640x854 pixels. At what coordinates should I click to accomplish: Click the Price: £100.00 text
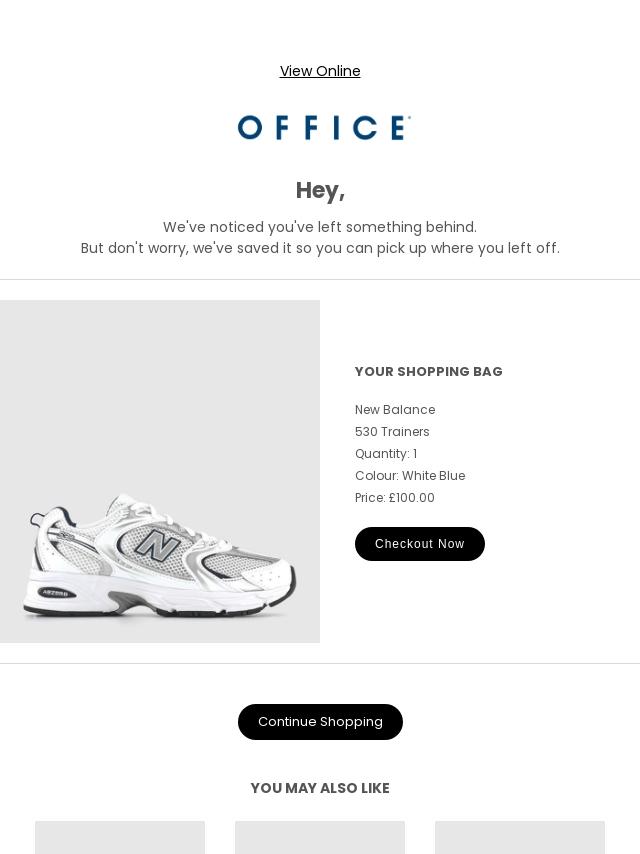click(395, 497)
